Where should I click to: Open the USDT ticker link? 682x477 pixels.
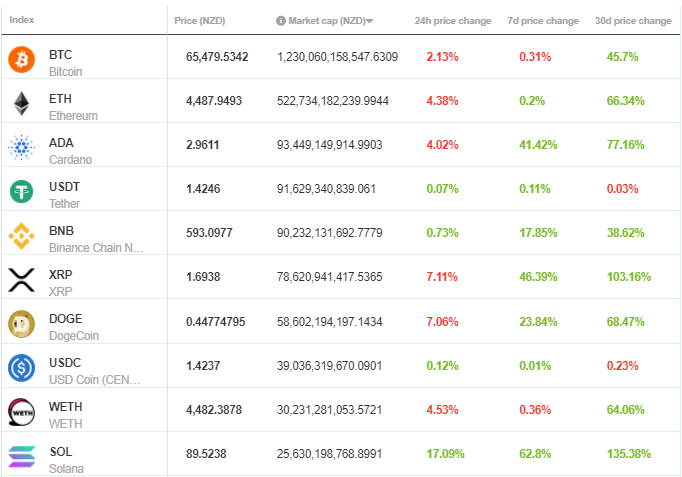click(64, 187)
